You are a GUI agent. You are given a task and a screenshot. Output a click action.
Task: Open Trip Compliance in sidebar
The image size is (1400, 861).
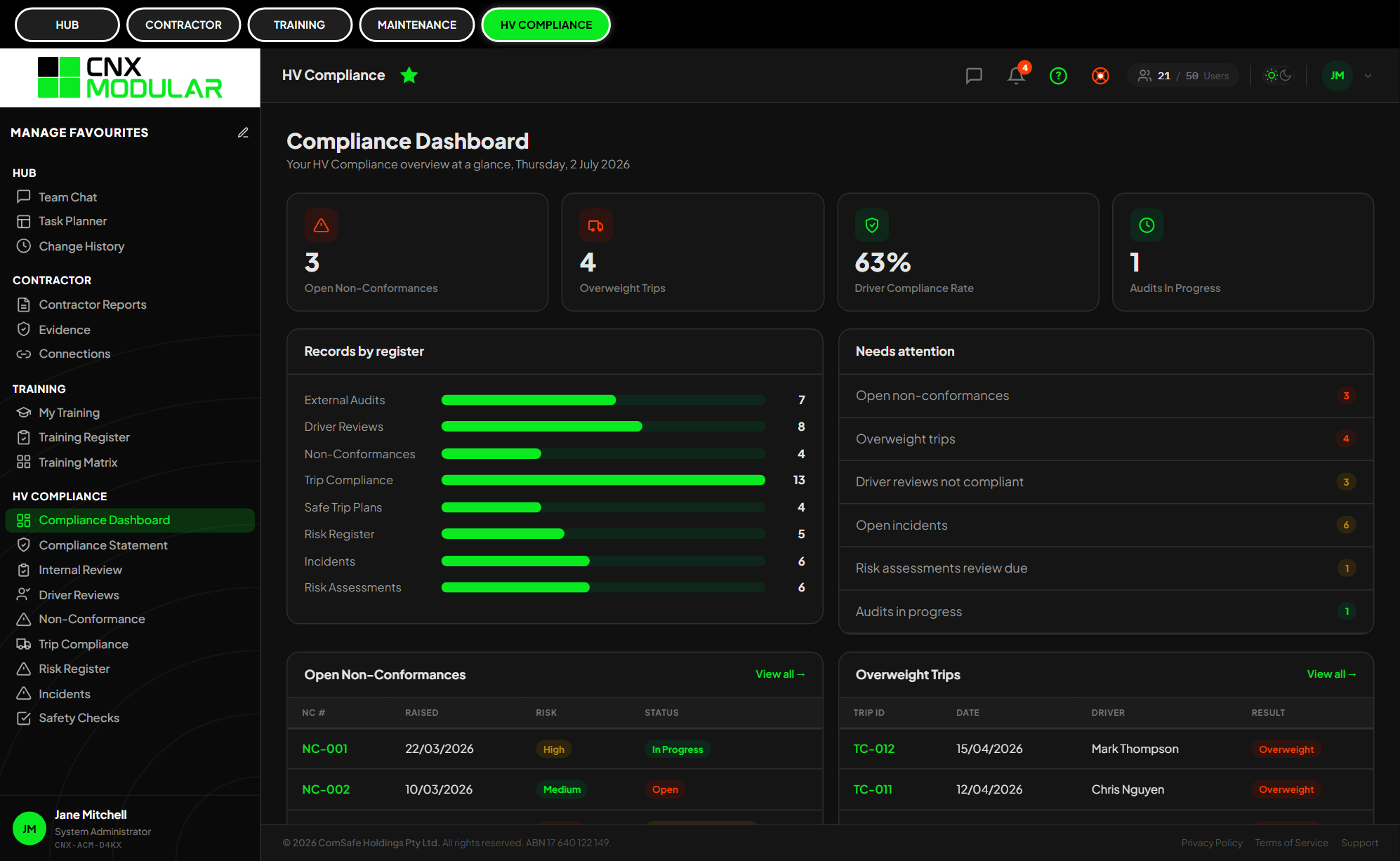tap(130, 644)
